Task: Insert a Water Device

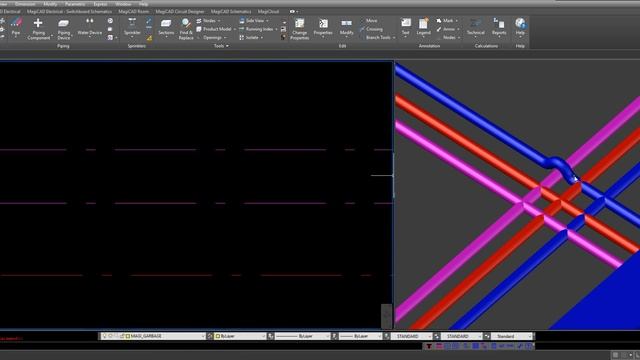Action: pos(89,27)
